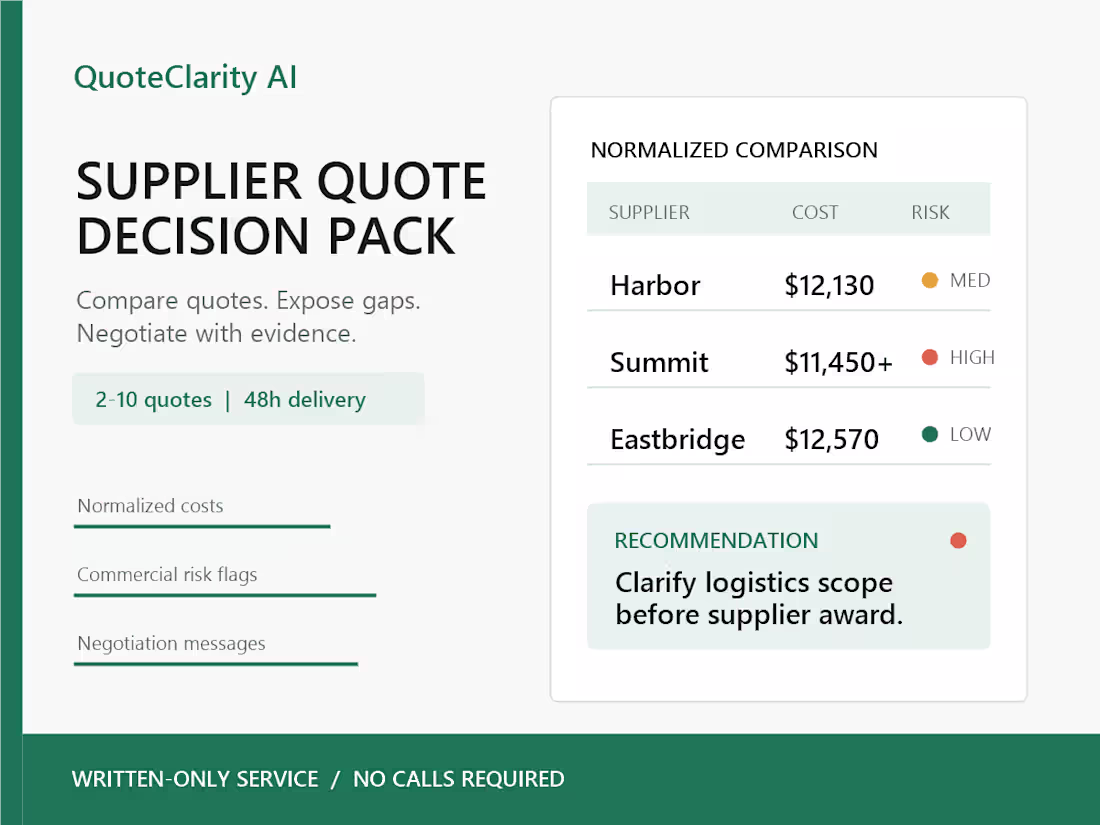Click the QuoteClarity AI logo text
This screenshot has width=1100, height=825.
[x=186, y=77]
